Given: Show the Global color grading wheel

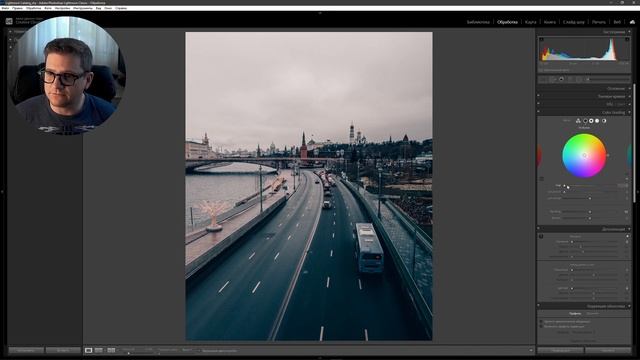Looking at the screenshot, I should [x=604, y=121].
